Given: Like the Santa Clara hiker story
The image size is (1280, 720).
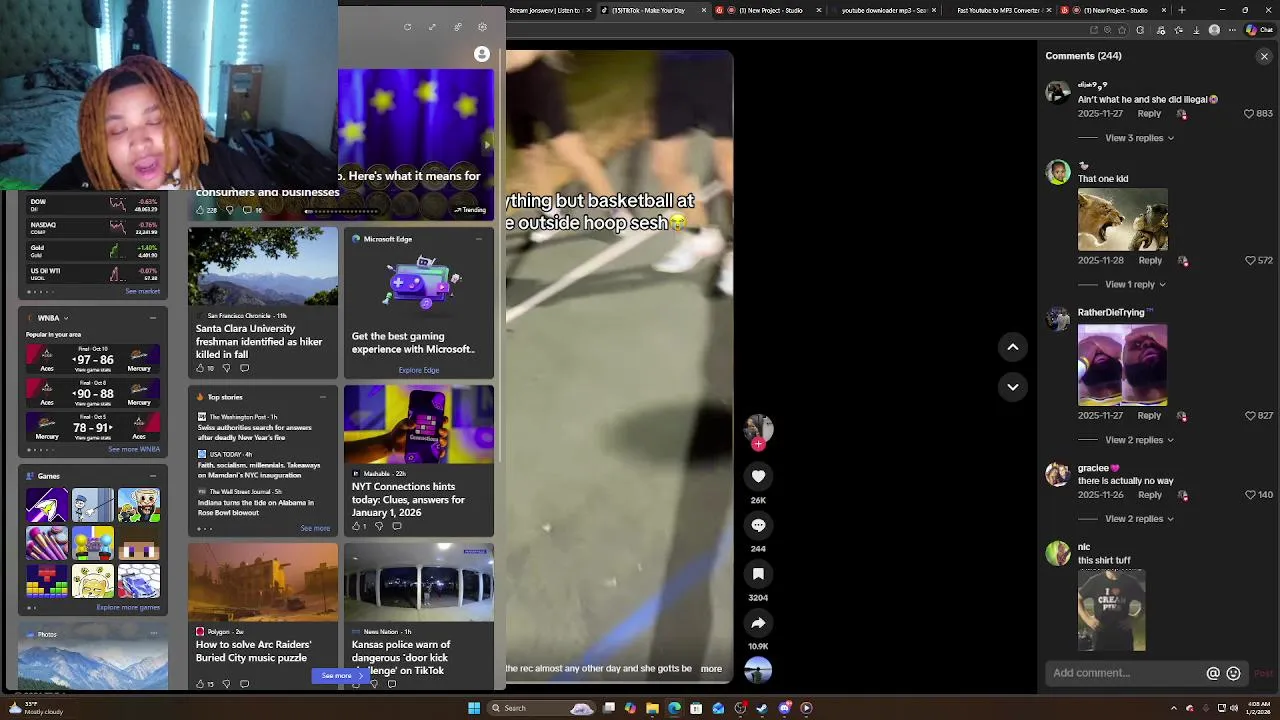Looking at the screenshot, I should (200, 369).
